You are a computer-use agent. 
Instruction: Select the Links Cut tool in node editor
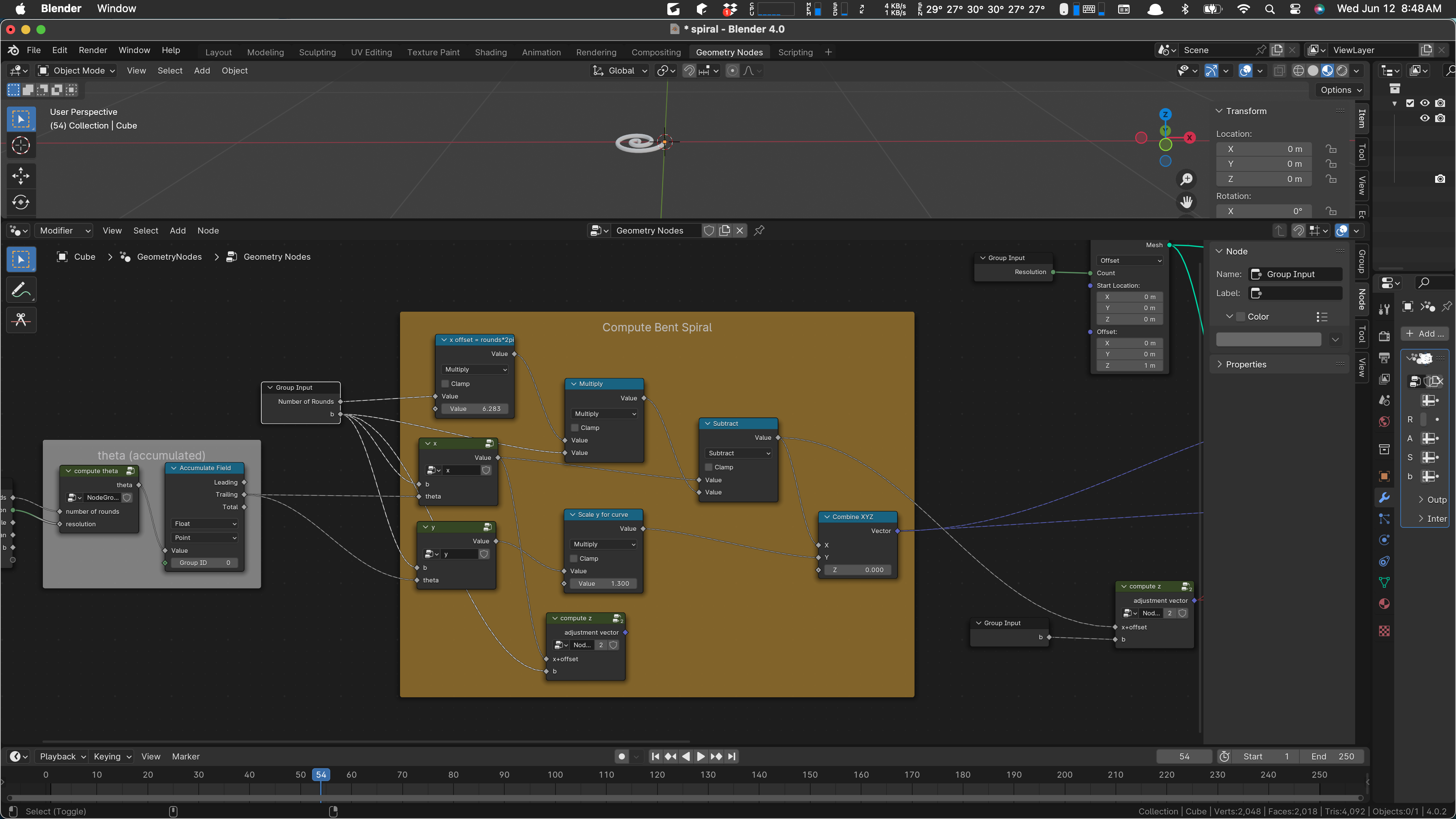(x=21, y=320)
